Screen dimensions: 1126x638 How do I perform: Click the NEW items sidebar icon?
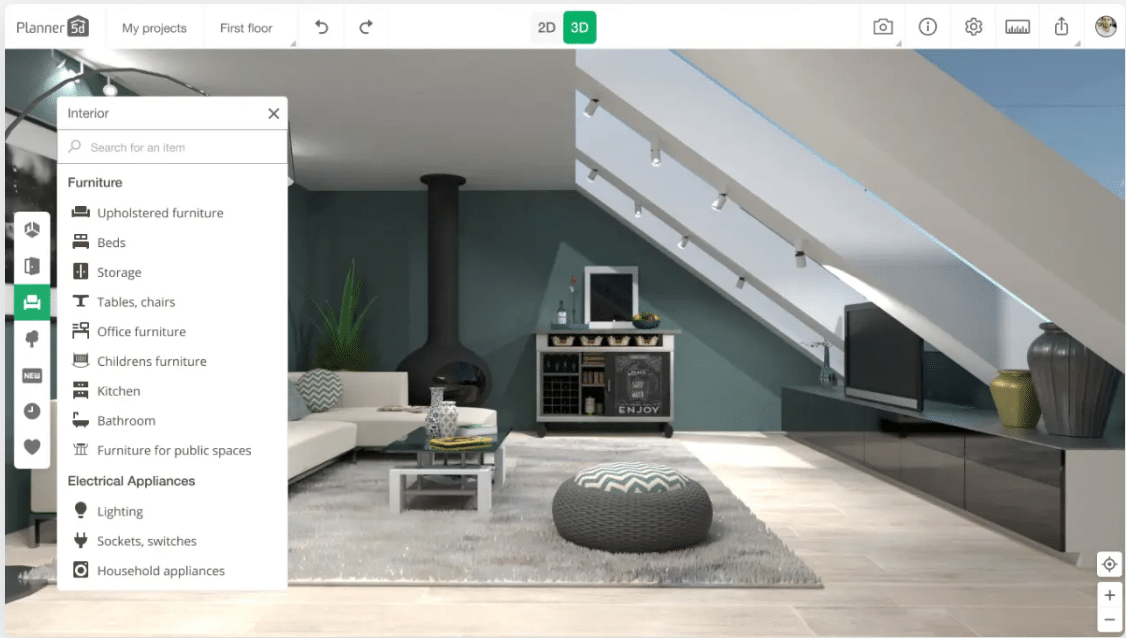[31, 376]
